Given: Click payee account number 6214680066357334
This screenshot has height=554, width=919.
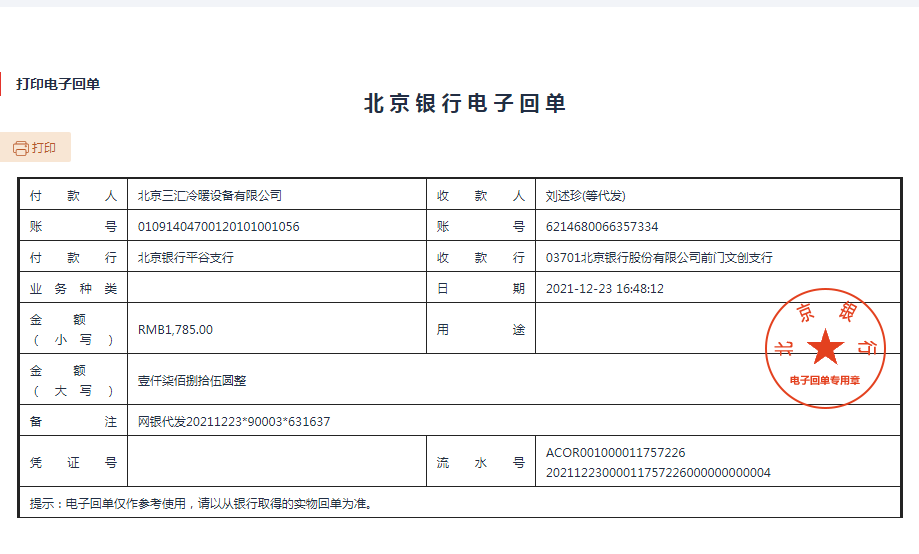Looking at the screenshot, I should tap(602, 227).
